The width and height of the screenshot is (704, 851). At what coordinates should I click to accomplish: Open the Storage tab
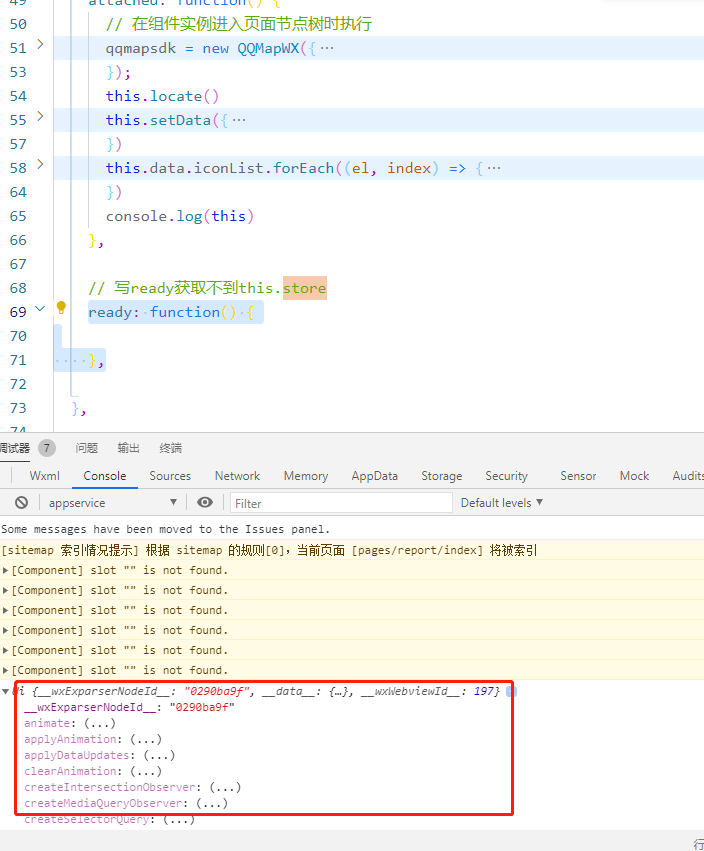point(441,476)
